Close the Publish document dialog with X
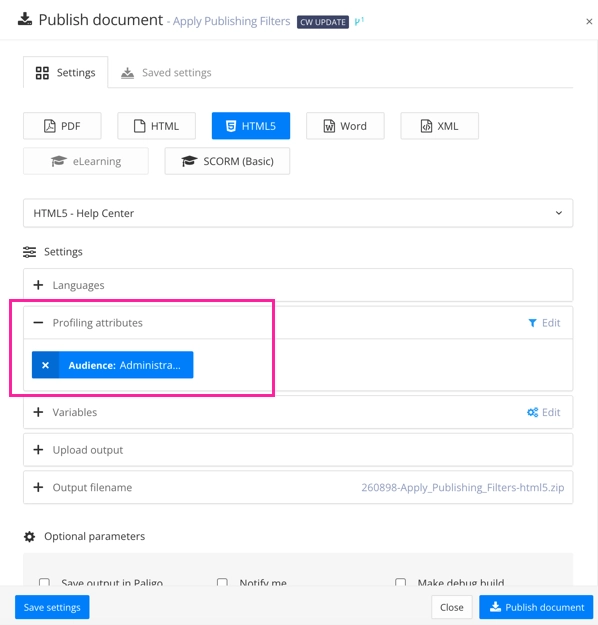598x625 pixels. [x=589, y=22]
